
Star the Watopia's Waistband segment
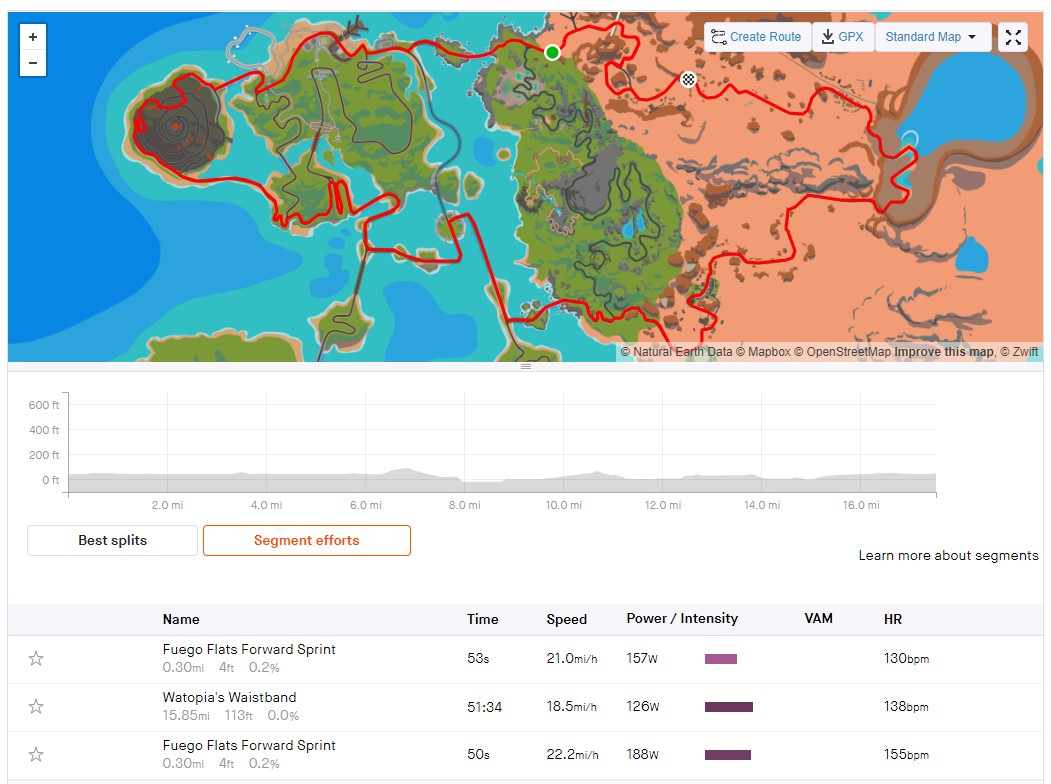(x=36, y=707)
